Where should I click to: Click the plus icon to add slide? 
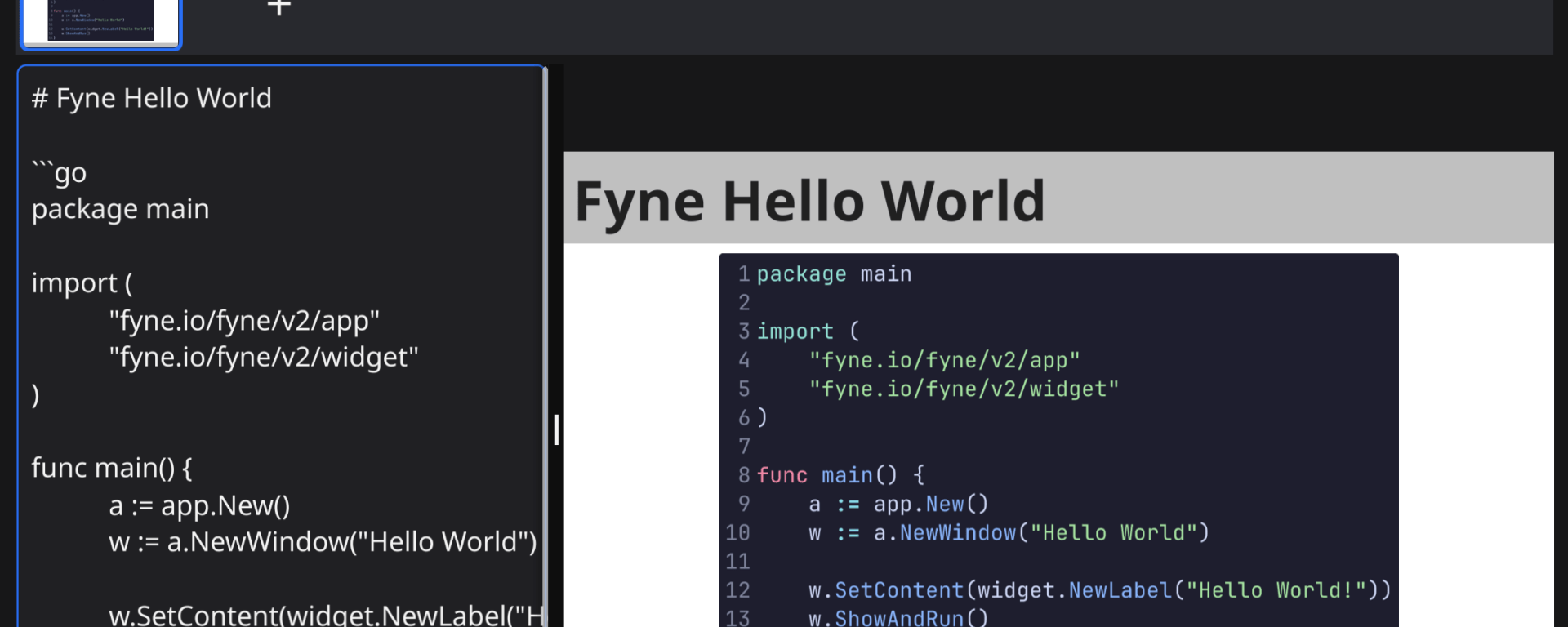click(x=279, y=8)
